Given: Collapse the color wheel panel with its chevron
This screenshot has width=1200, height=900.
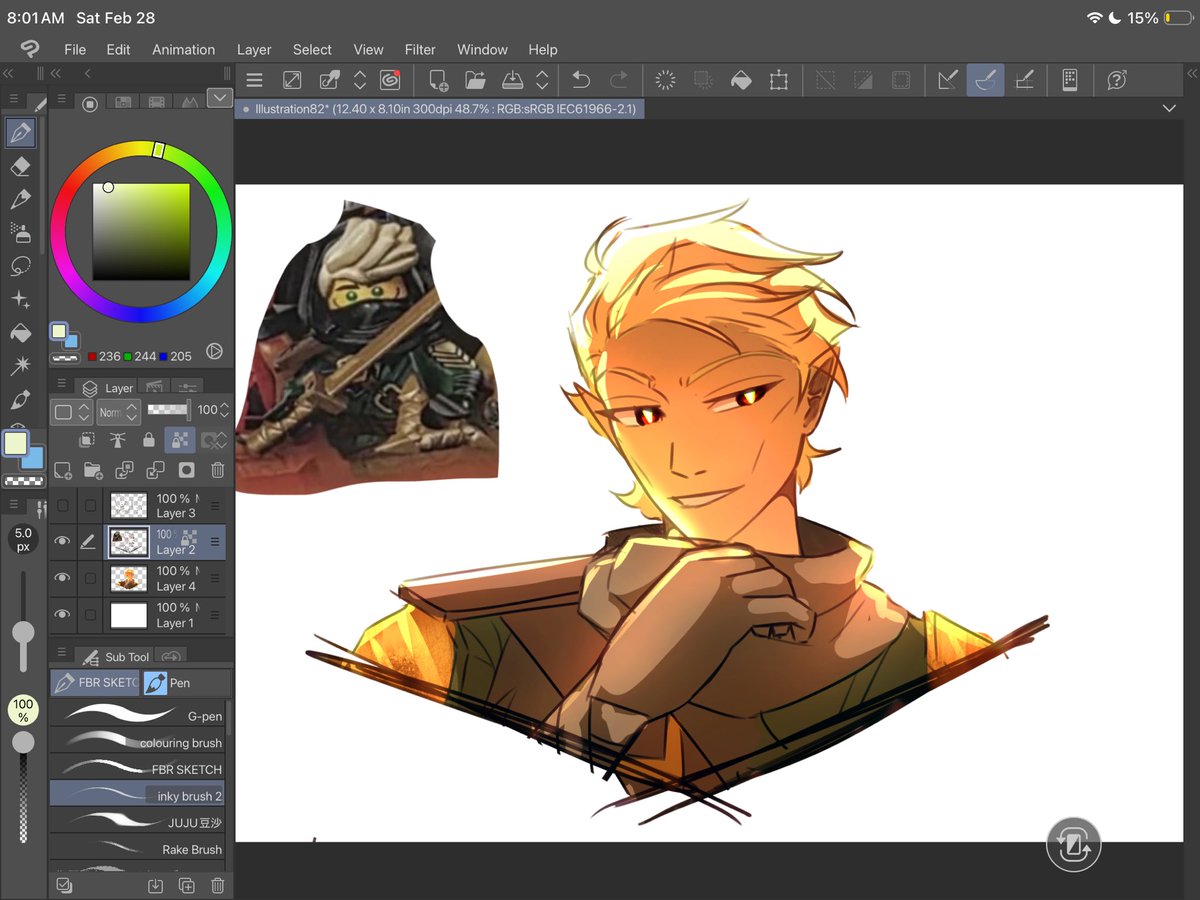Looking at the screenshot, I should (219, 98).
